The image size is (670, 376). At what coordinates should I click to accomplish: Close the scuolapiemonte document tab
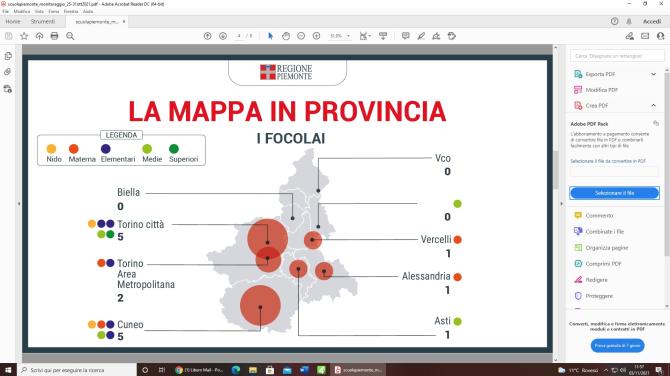[124, 21]
